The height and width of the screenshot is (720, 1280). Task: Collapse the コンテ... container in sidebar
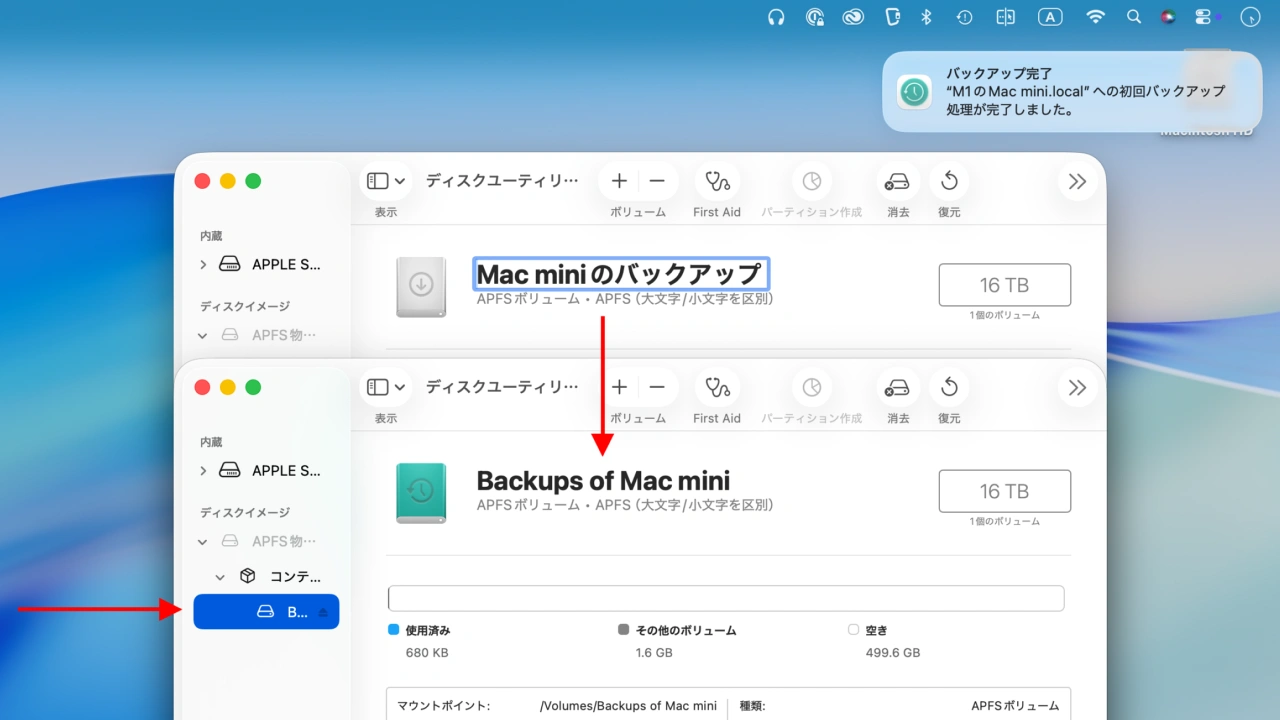tap(219, 576)
